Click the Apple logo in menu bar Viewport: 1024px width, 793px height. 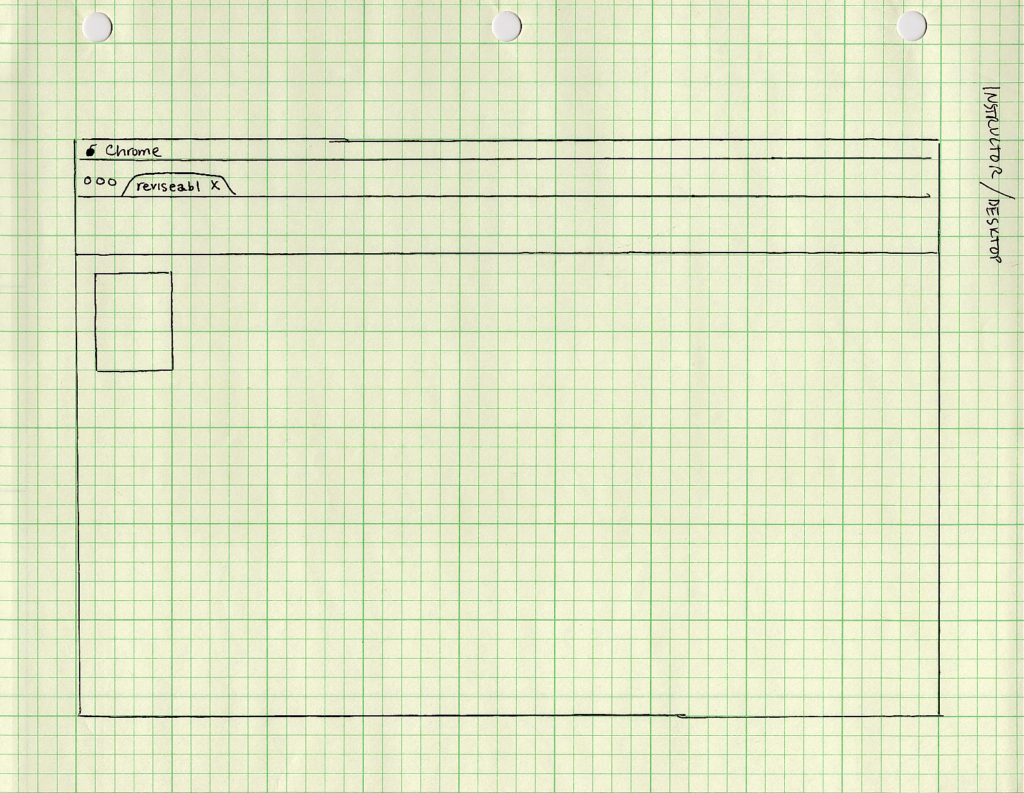(91, 151)
